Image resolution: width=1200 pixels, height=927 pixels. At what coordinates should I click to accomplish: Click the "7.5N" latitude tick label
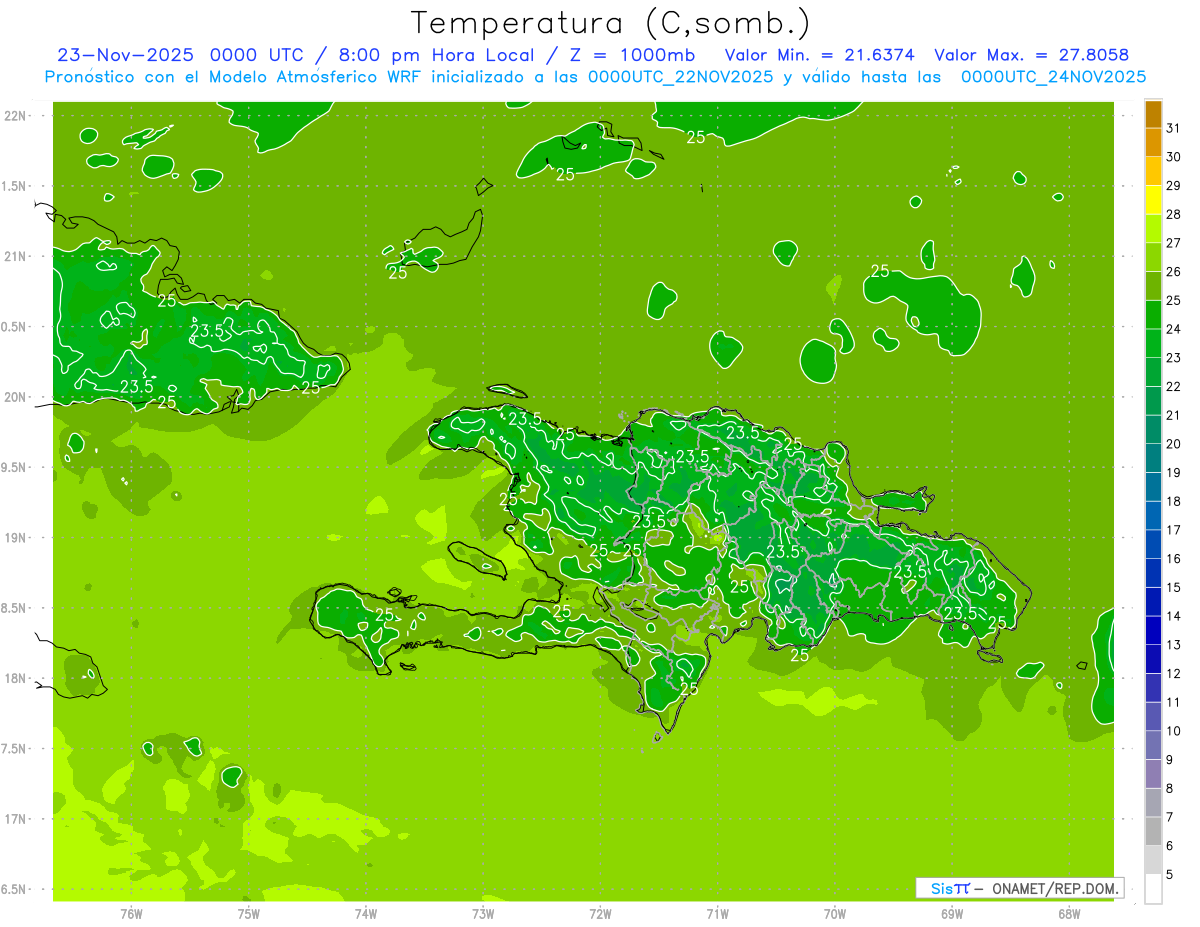pyautogui.click(x=14, y=748)
